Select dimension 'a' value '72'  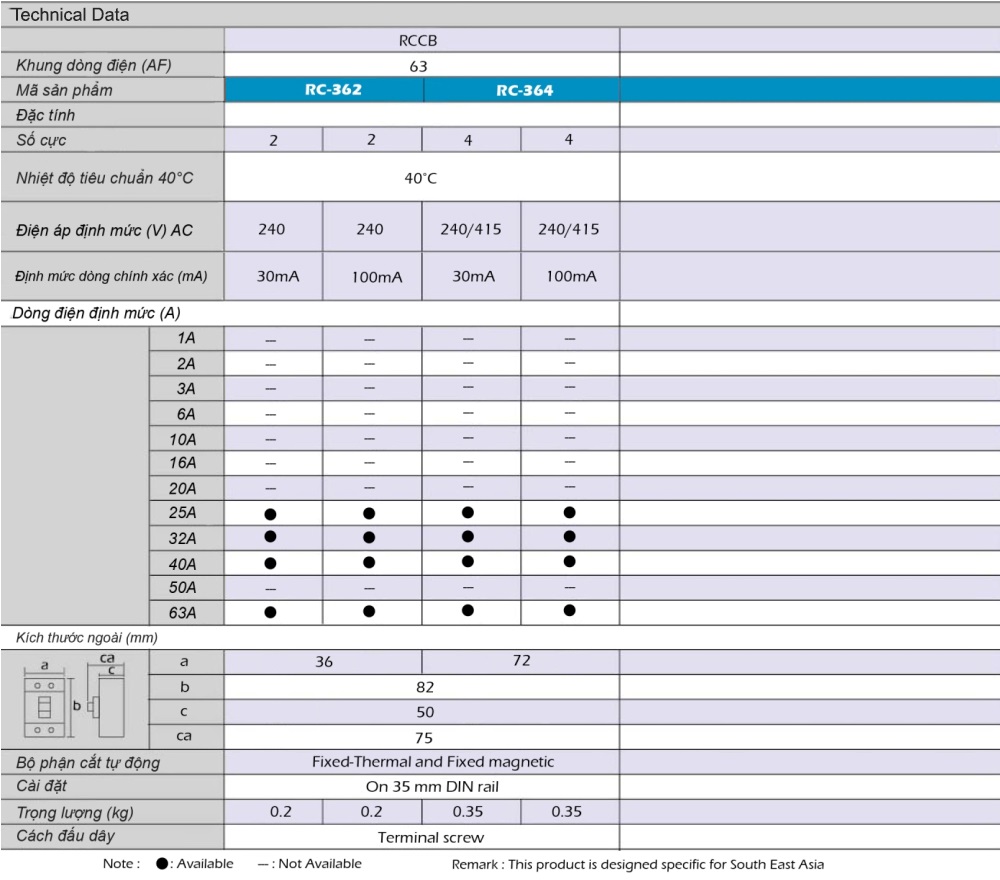pos(521,661)
